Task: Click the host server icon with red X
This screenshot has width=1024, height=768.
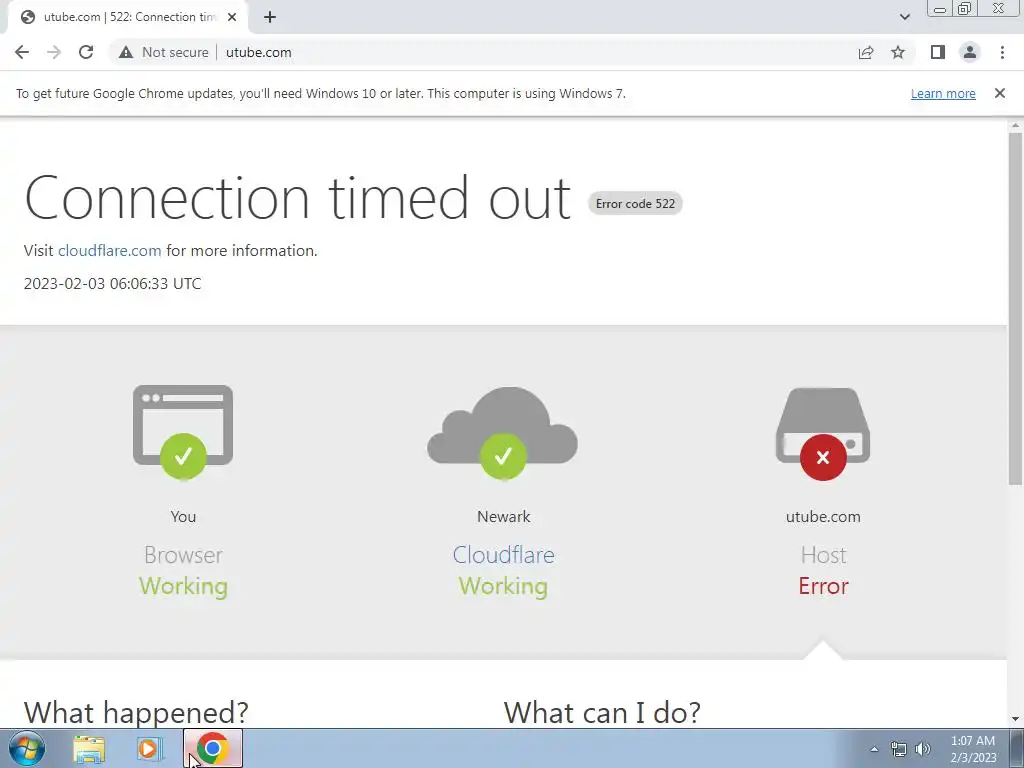Action: (x=823, y=433)
